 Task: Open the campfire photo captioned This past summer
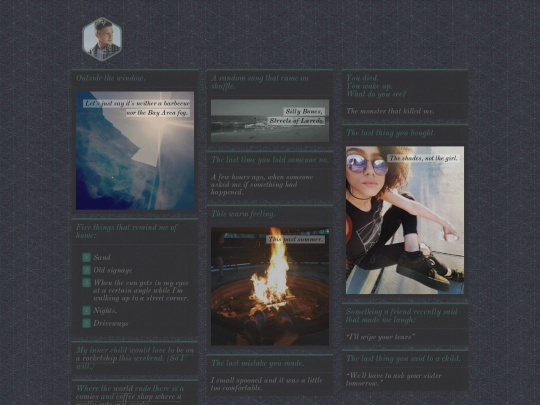click(x=270, y=286)
